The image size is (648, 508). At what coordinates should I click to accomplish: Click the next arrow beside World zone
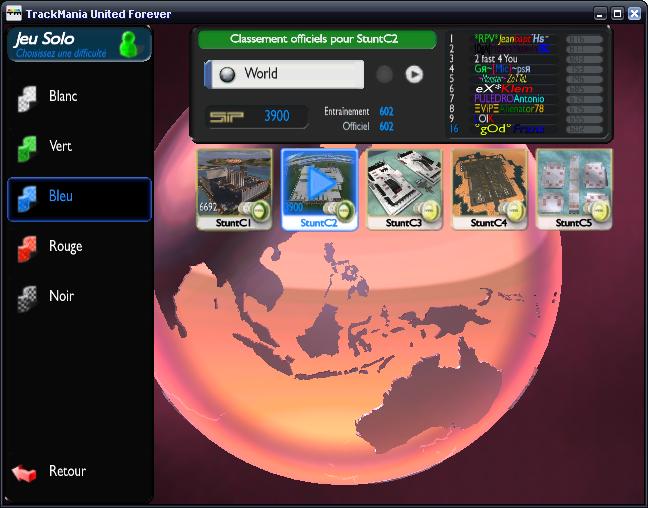click(x=414, y=74)
